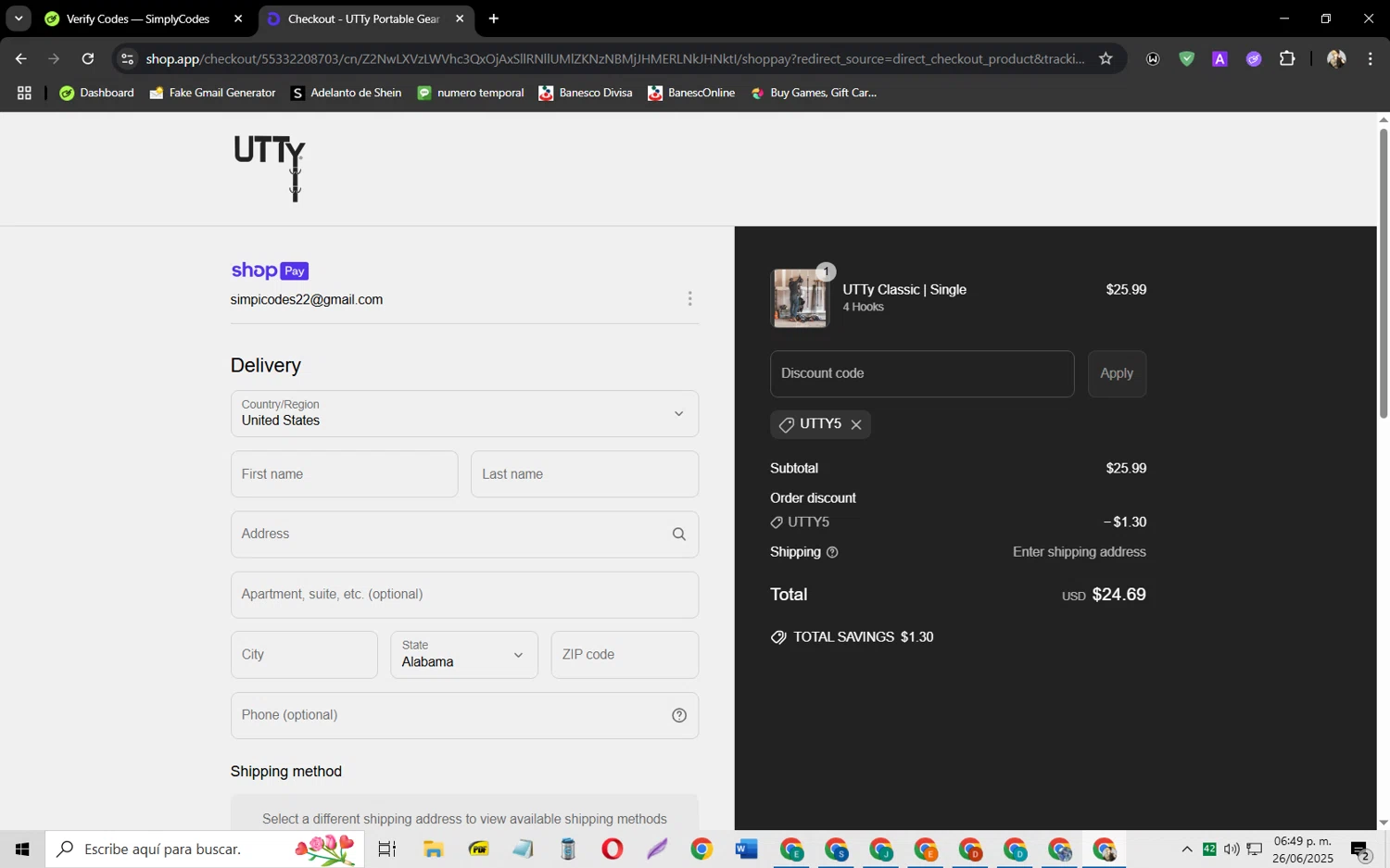Open the notifications center icon

point(1360,849)
